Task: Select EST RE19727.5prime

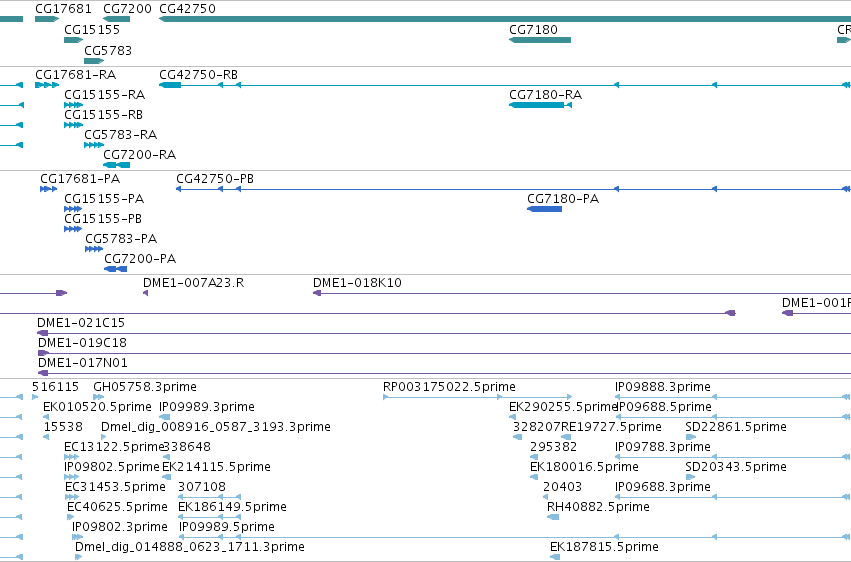Action: pyautogui.click(x=566, y=437)
